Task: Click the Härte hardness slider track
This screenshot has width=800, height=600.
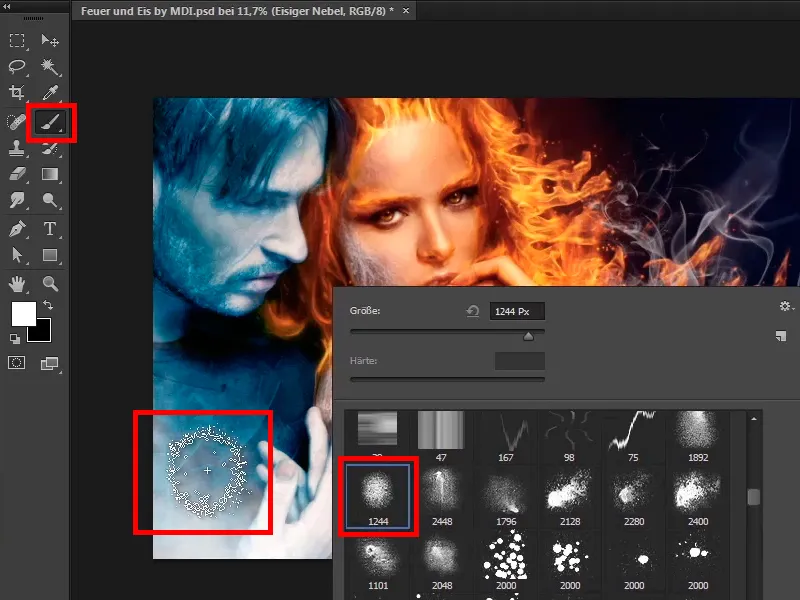Action: (x=447, y=379)
